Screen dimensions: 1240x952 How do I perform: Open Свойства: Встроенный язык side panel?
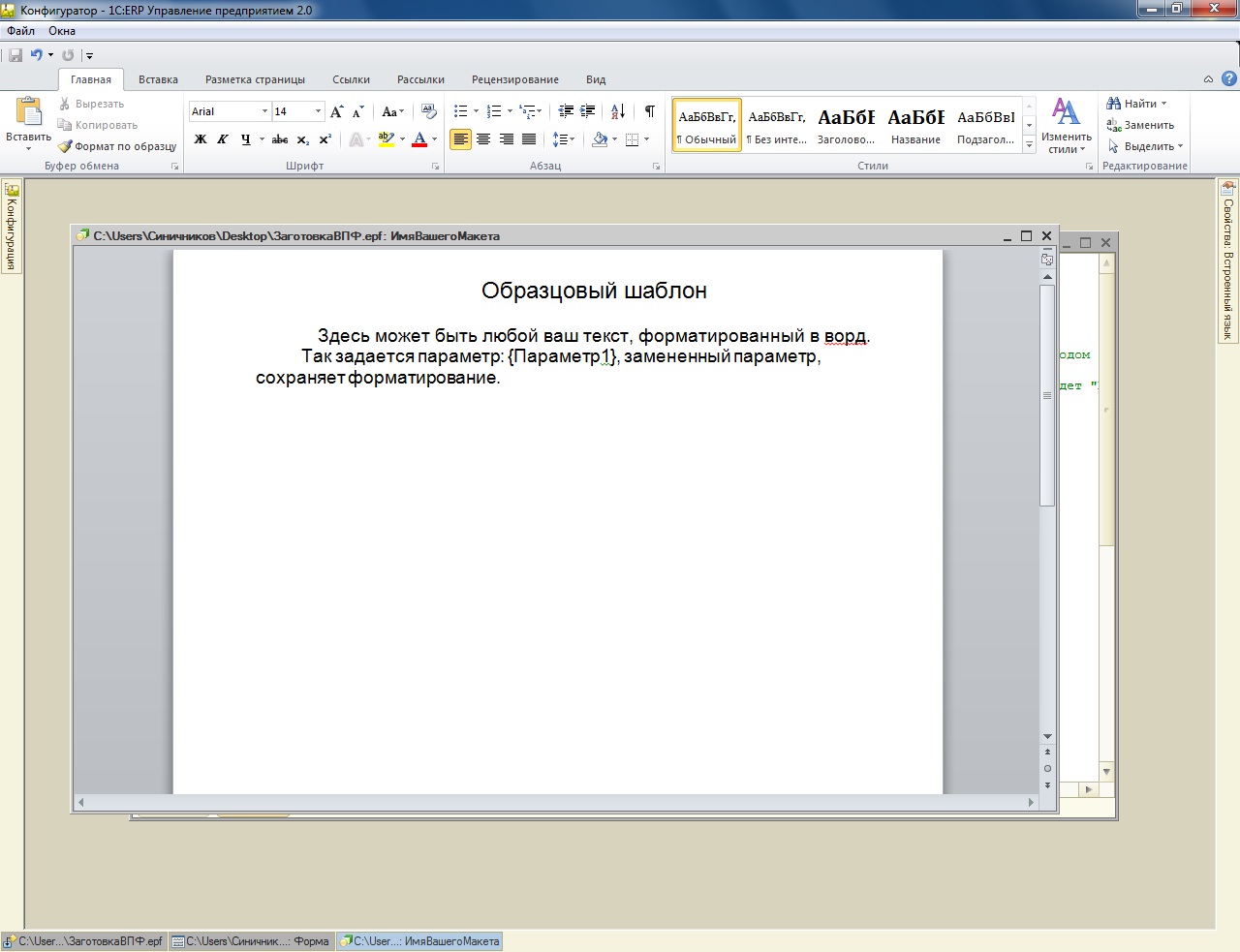(1227, 261)
